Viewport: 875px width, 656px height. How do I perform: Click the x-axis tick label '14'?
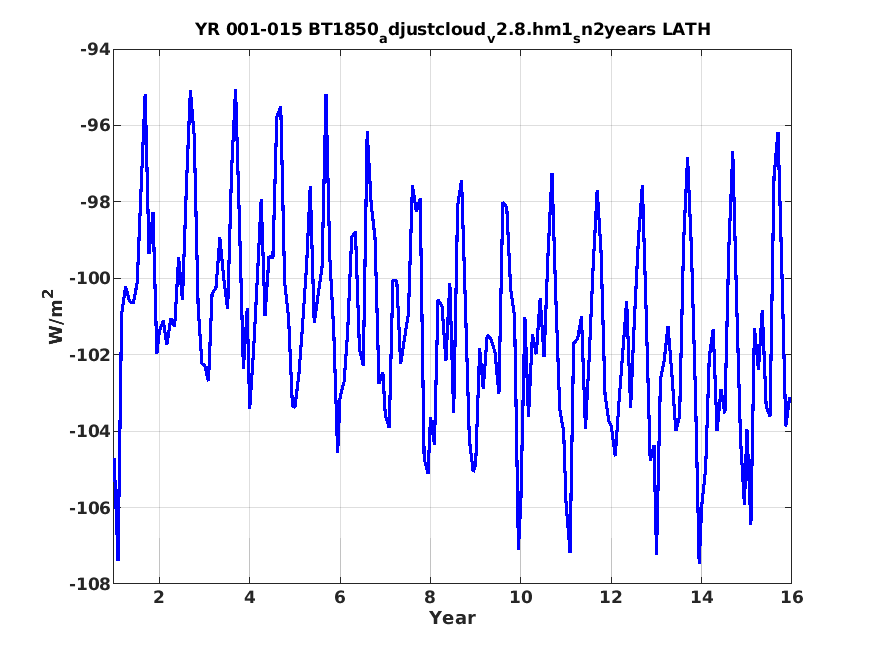tap(701, 597)
